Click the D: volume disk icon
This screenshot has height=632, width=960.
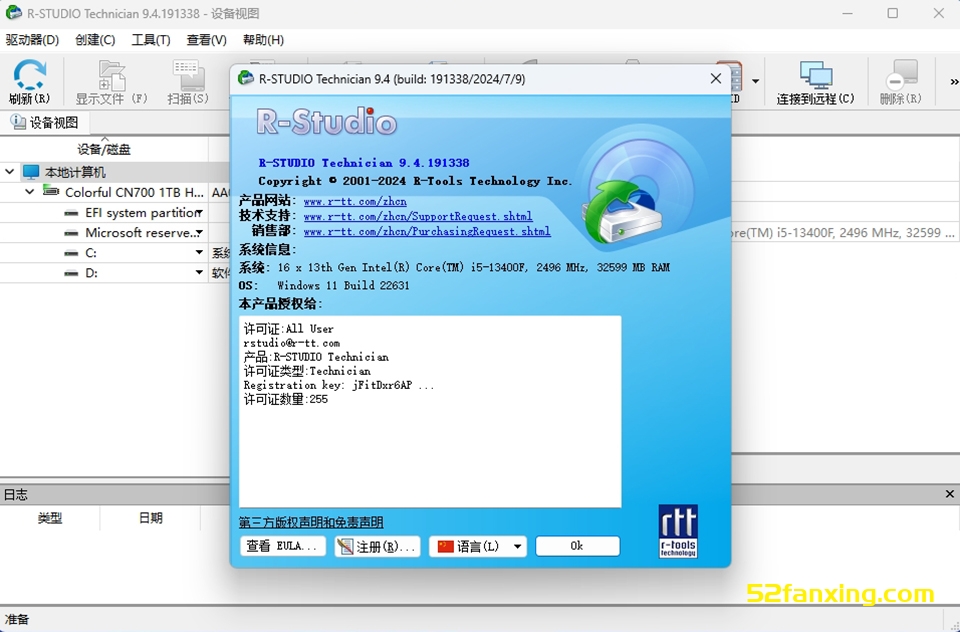point(72,273)
